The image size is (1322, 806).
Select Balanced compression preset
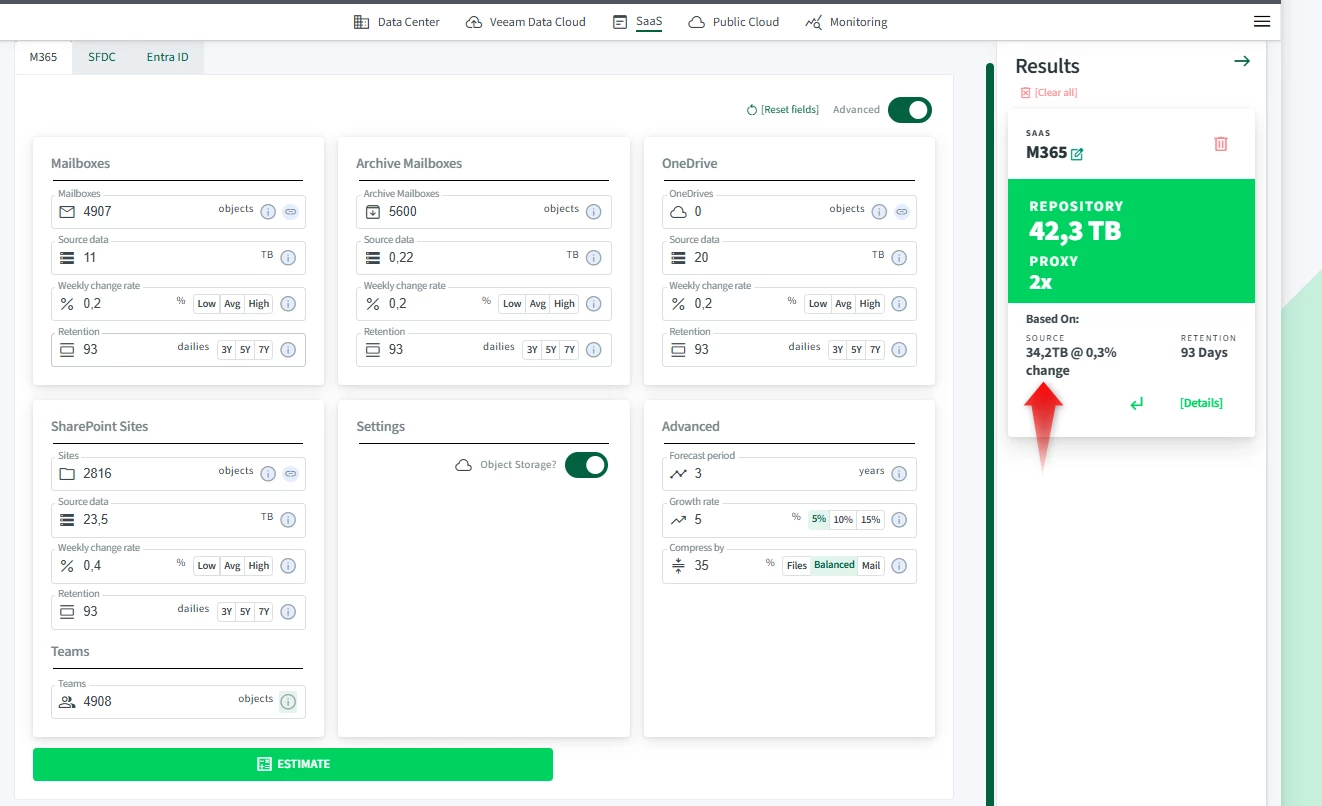point(834,566)
